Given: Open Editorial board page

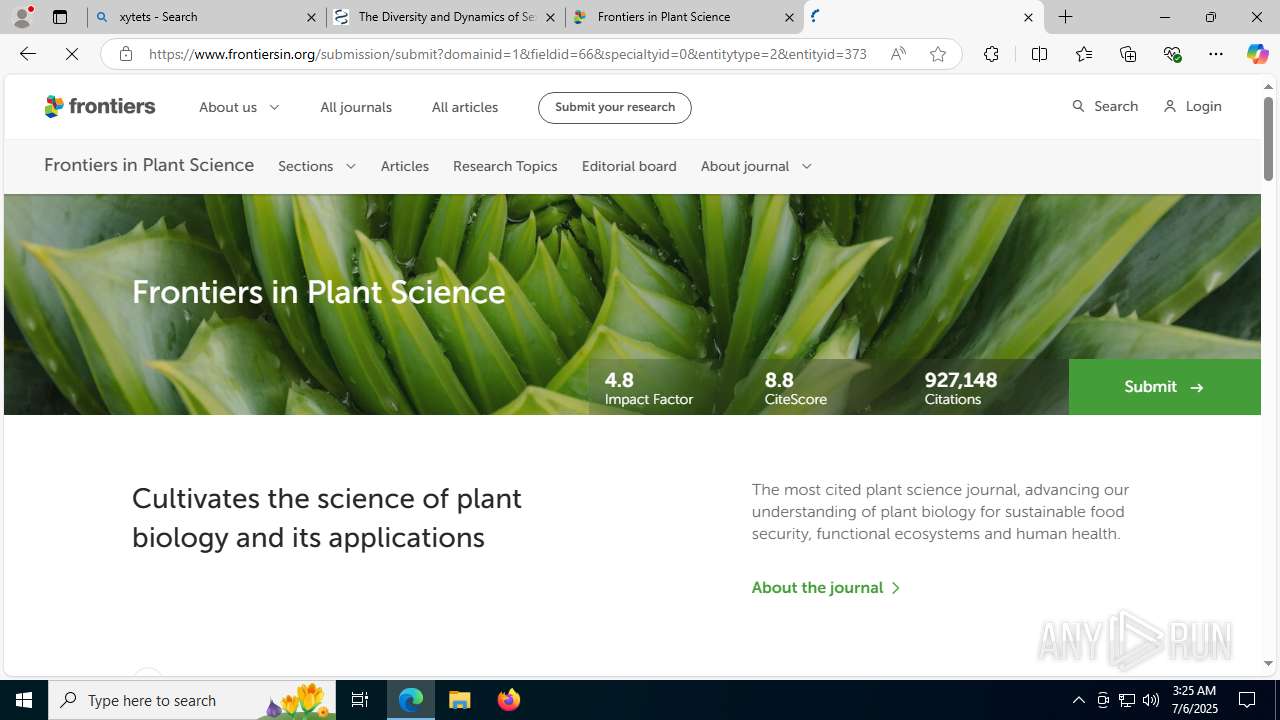Looking at the screenshot, I should click(629, 166).
